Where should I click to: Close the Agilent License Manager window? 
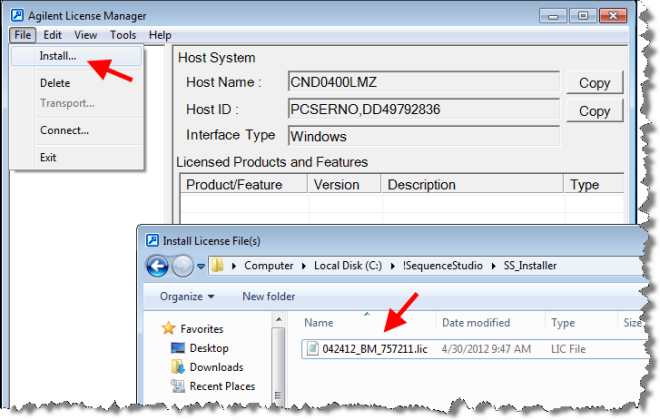tap(613, 16)
